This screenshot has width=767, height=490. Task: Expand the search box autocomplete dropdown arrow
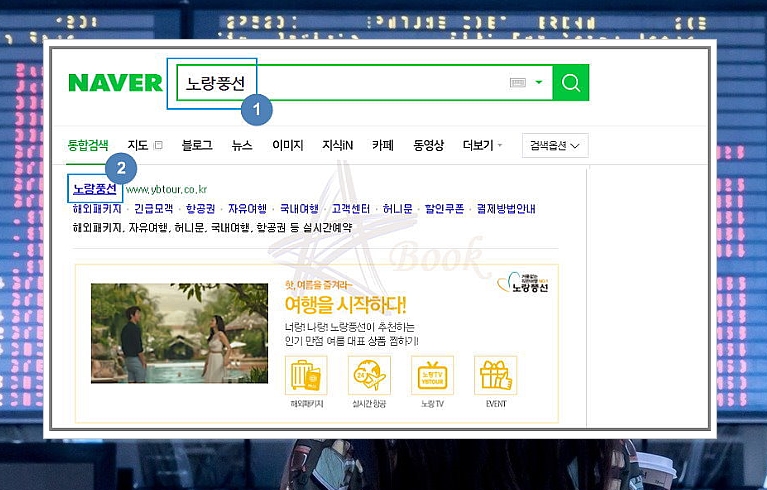tap(539, 82)
